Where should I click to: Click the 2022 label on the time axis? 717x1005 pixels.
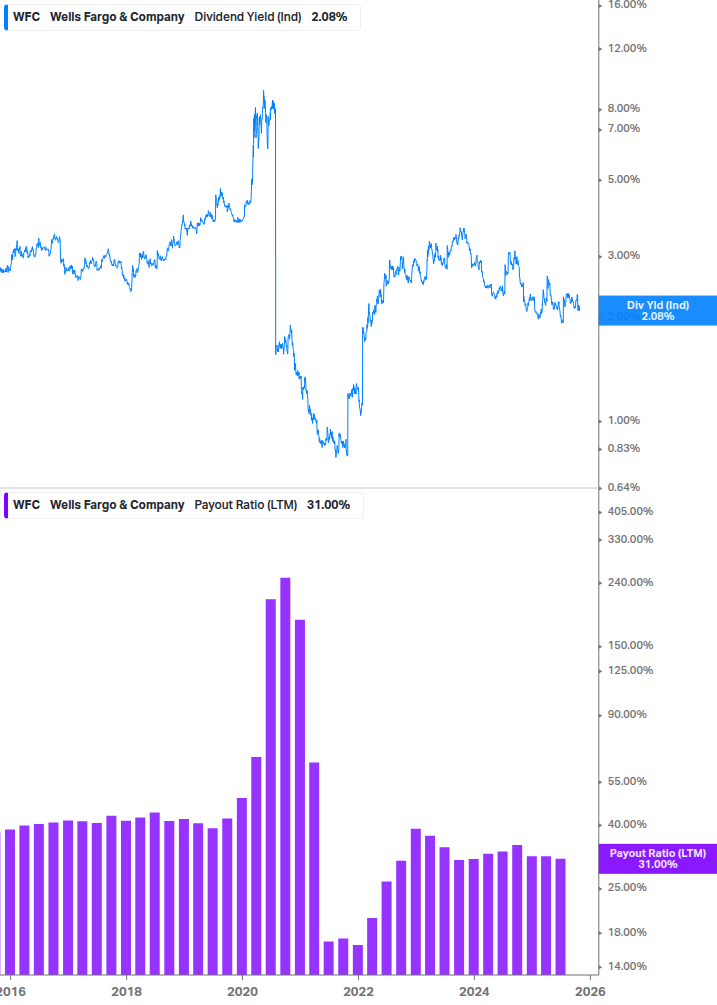coord(358,991)
